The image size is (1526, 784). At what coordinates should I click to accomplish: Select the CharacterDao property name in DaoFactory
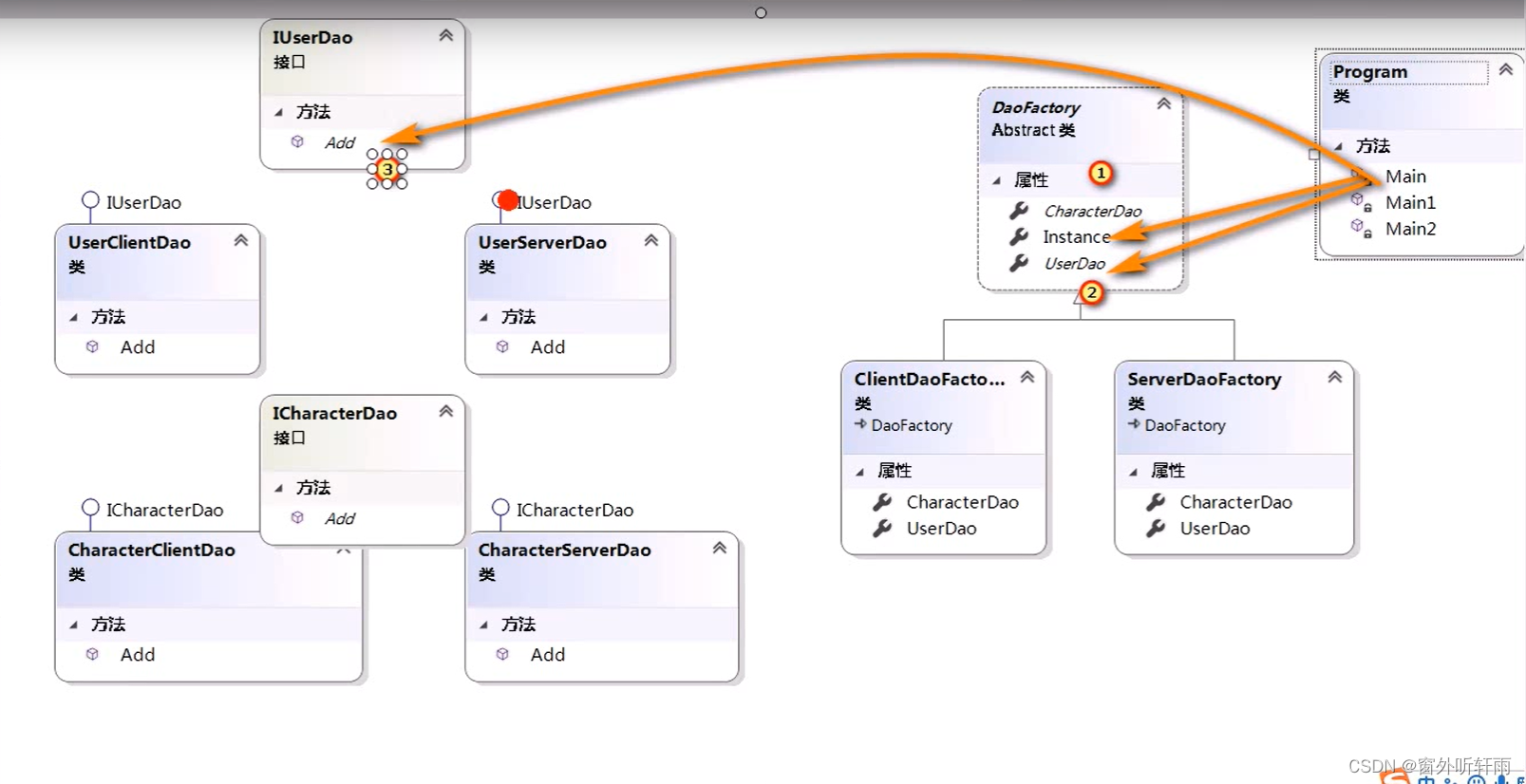tap(1093, 211)
